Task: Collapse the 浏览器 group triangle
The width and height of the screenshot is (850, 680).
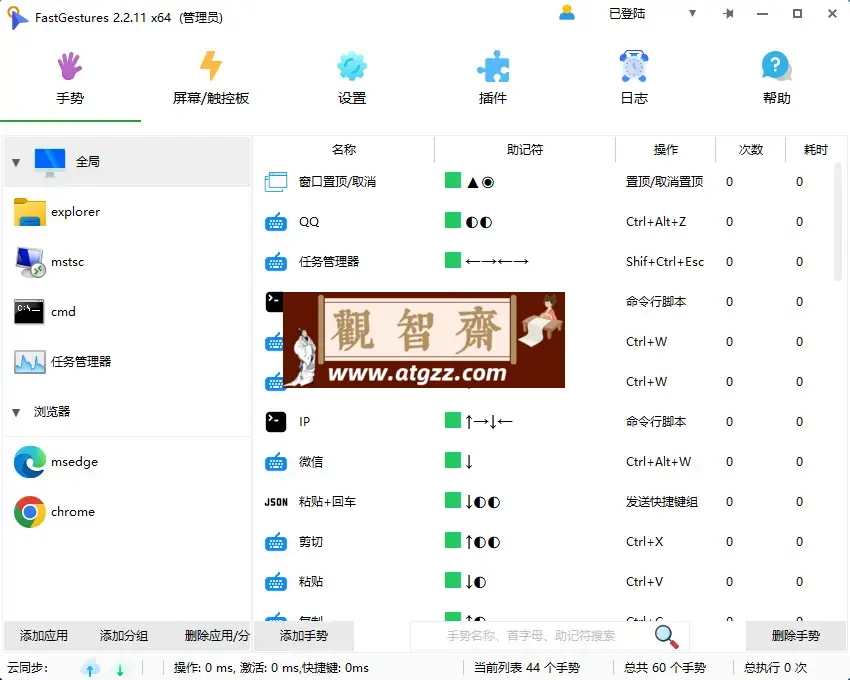Action: (16, 412)
